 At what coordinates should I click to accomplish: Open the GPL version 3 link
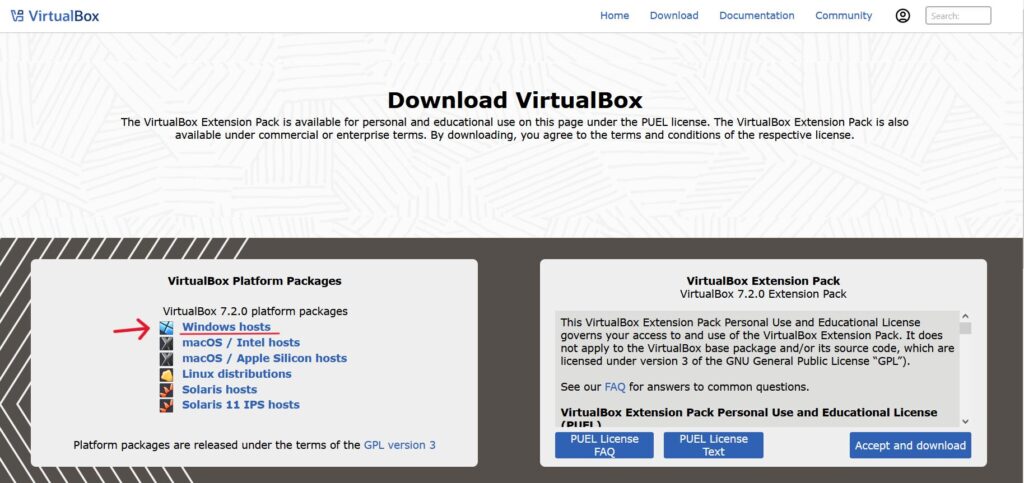pos(399,445)
